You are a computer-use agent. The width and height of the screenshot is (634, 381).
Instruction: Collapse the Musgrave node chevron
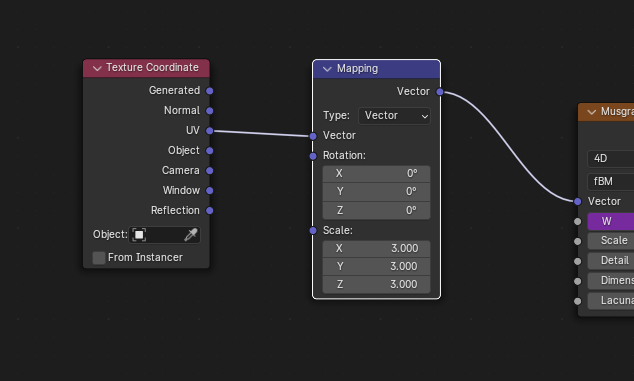(x=592, y=112)
